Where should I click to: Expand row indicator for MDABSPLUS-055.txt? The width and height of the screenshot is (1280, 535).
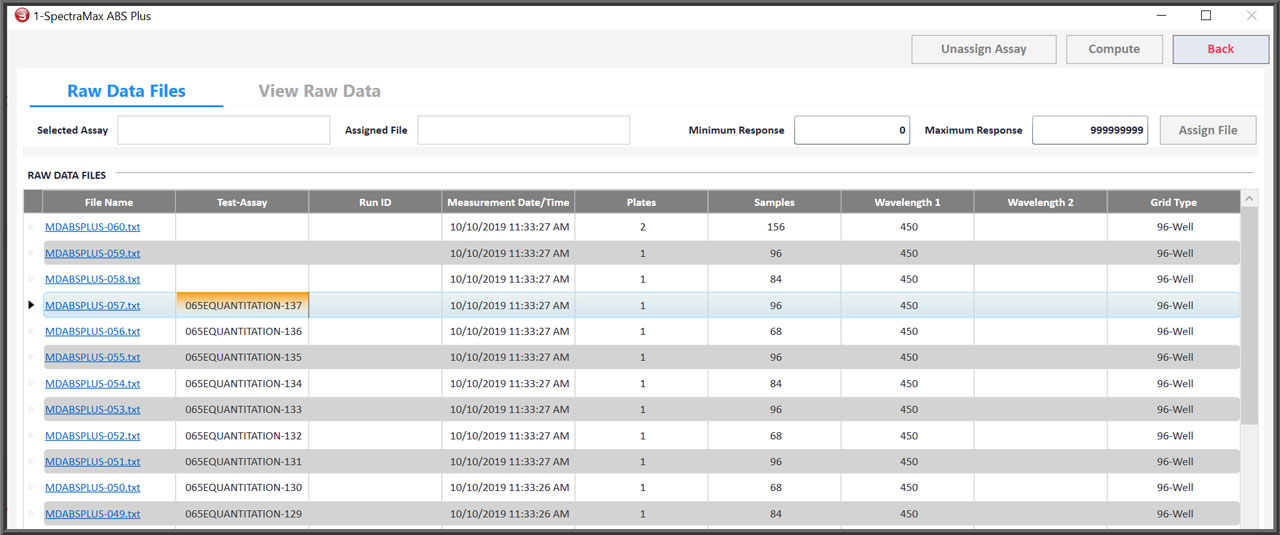coord(32,357)
